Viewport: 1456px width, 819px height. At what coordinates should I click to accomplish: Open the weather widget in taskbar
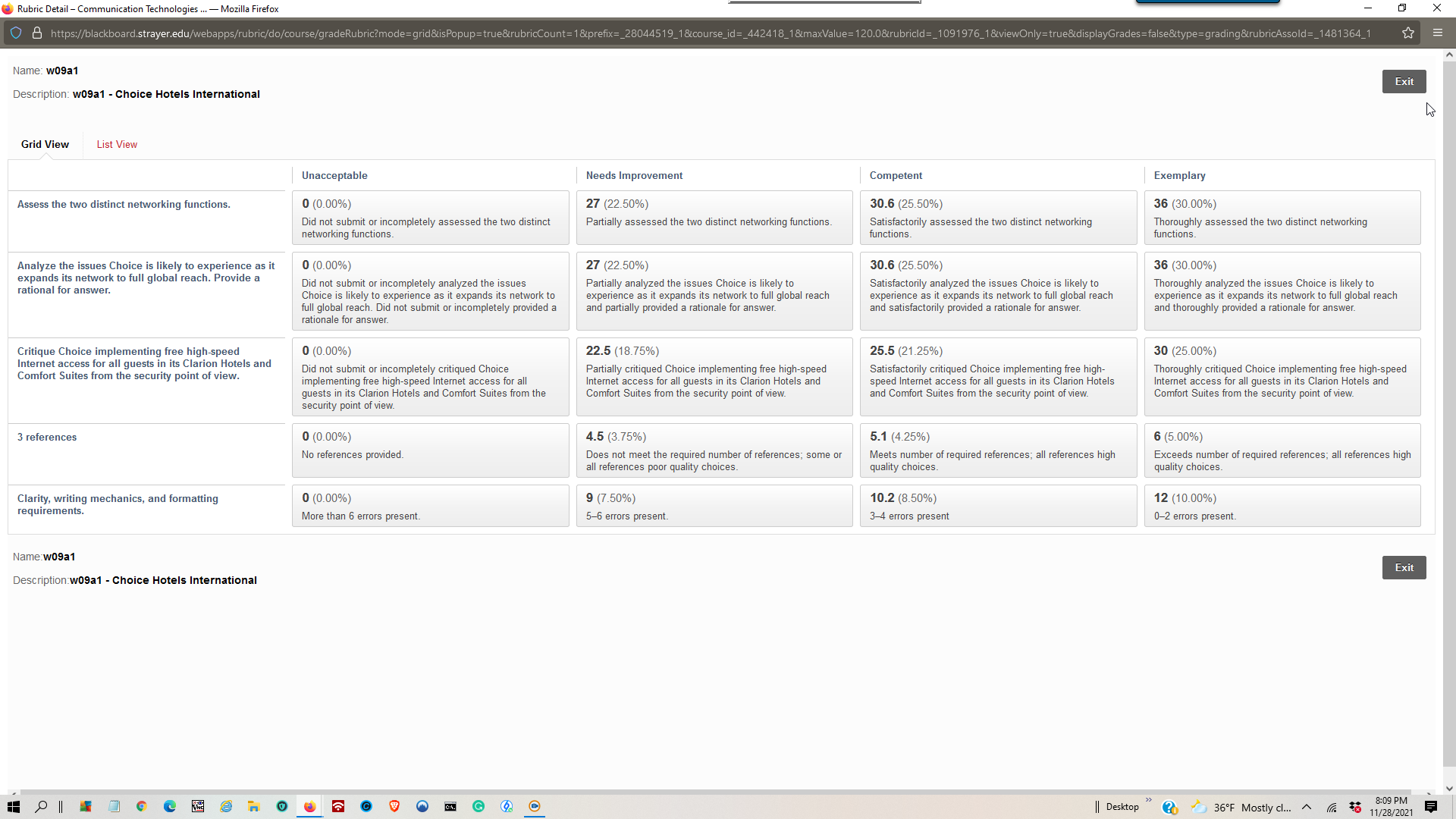(x=1241, y=808)
